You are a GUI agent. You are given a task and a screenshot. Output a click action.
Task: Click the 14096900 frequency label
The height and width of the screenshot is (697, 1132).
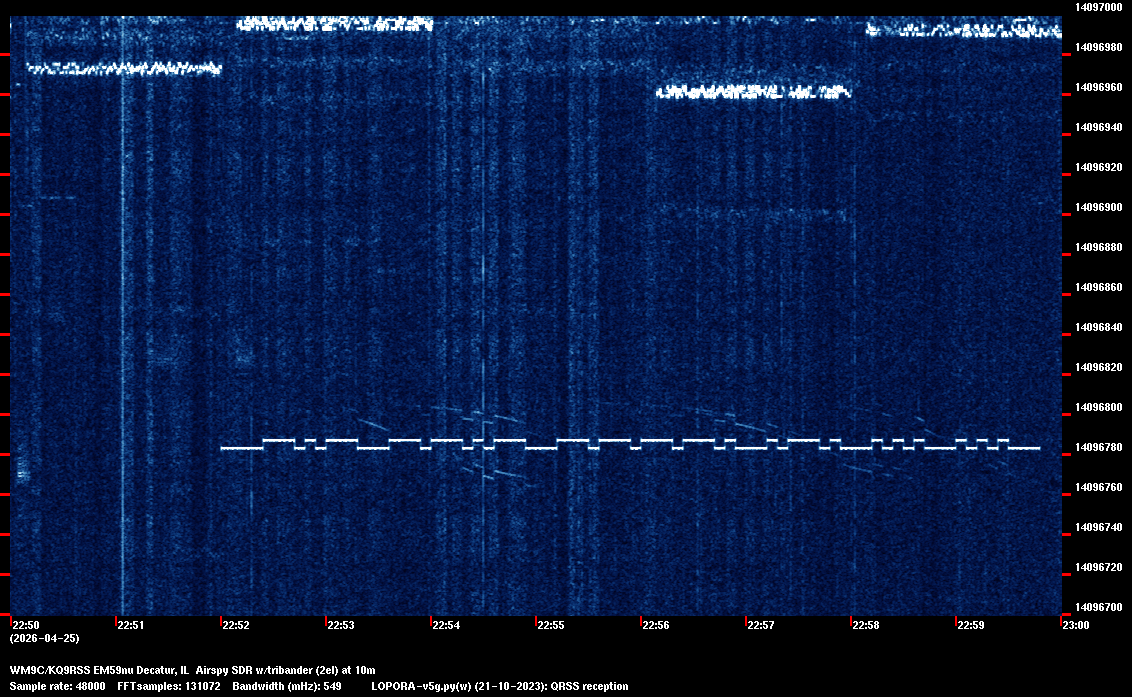coord(1098,207)
